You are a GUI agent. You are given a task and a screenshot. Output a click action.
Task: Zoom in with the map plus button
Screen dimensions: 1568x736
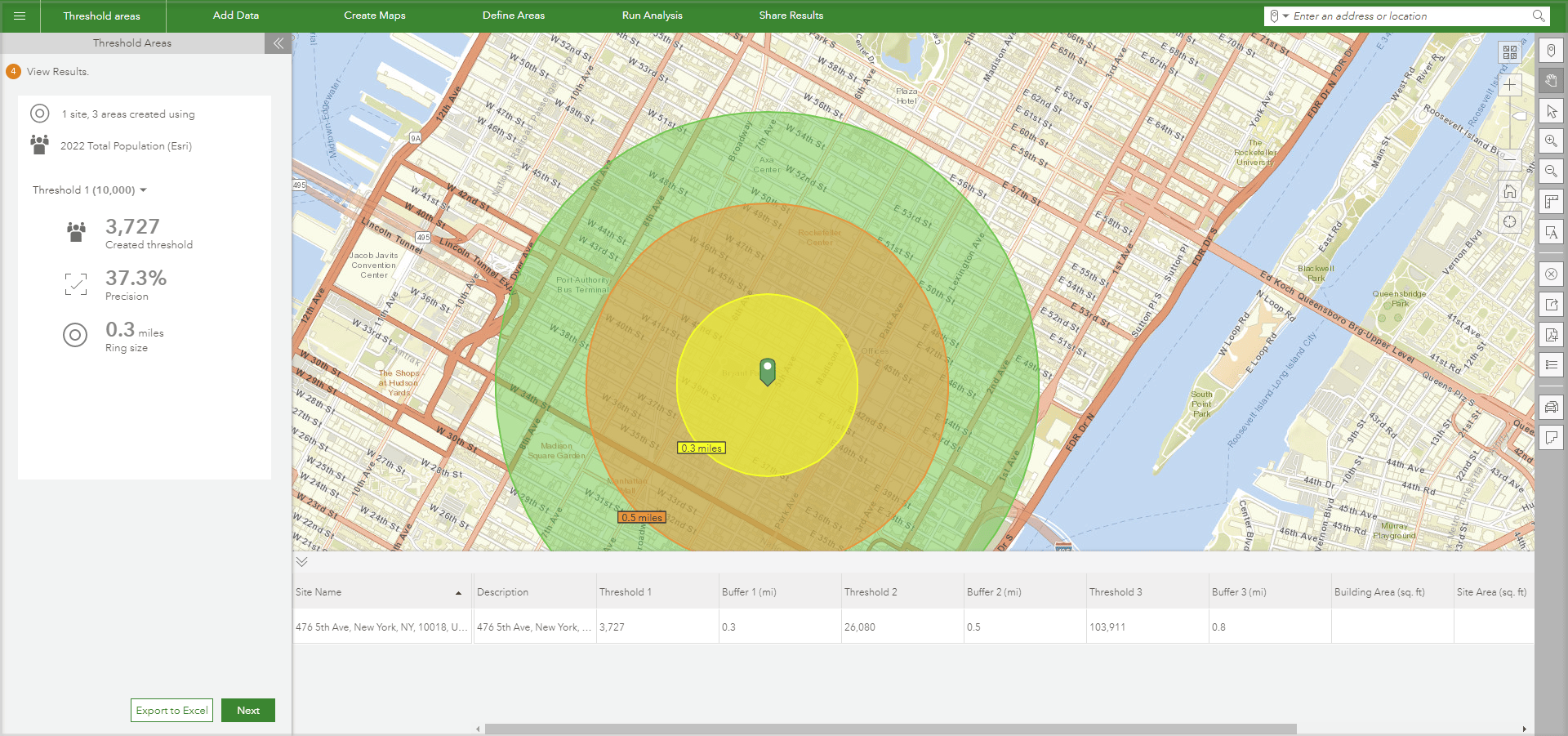point(1510,85)
